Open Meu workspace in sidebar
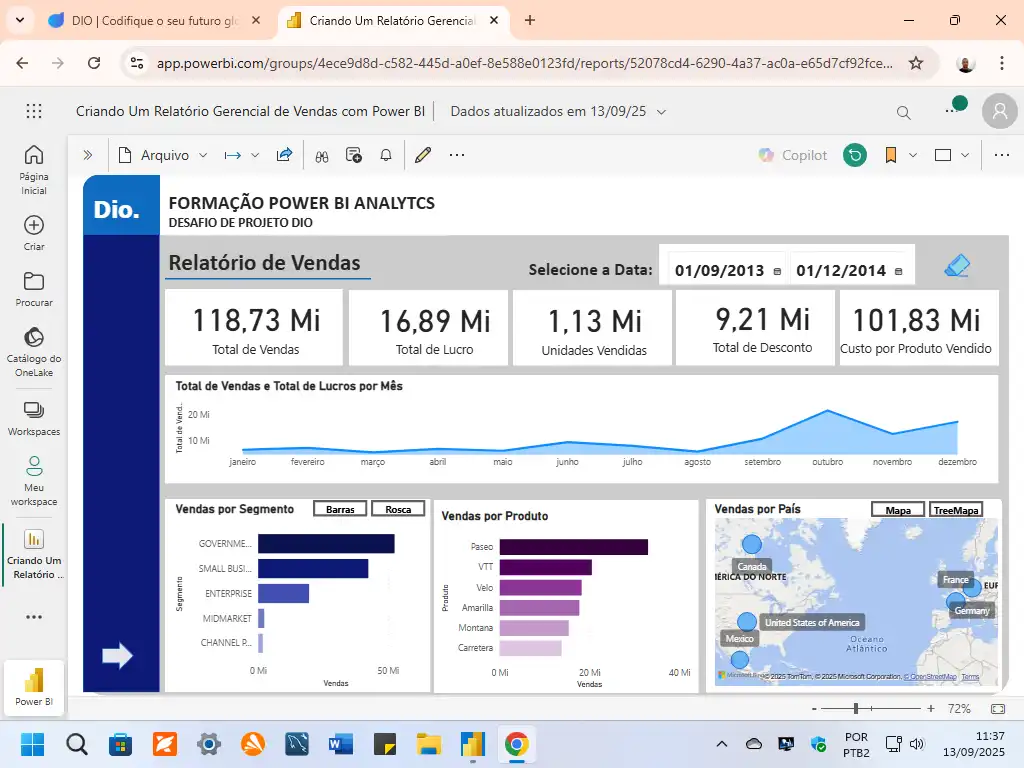 pos(34,481)
